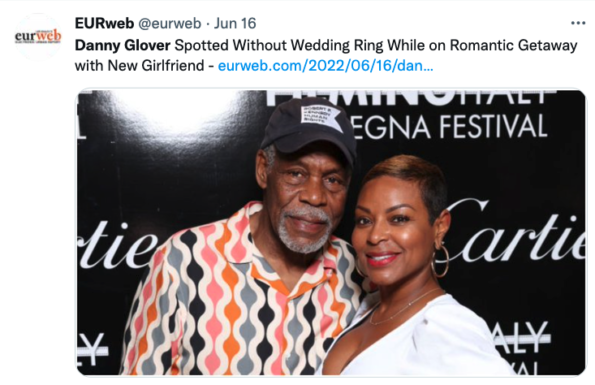The width and height of the screenshot is (595, 385).
Task: Click the bold Danny Glover text
Action: (123, 45)
